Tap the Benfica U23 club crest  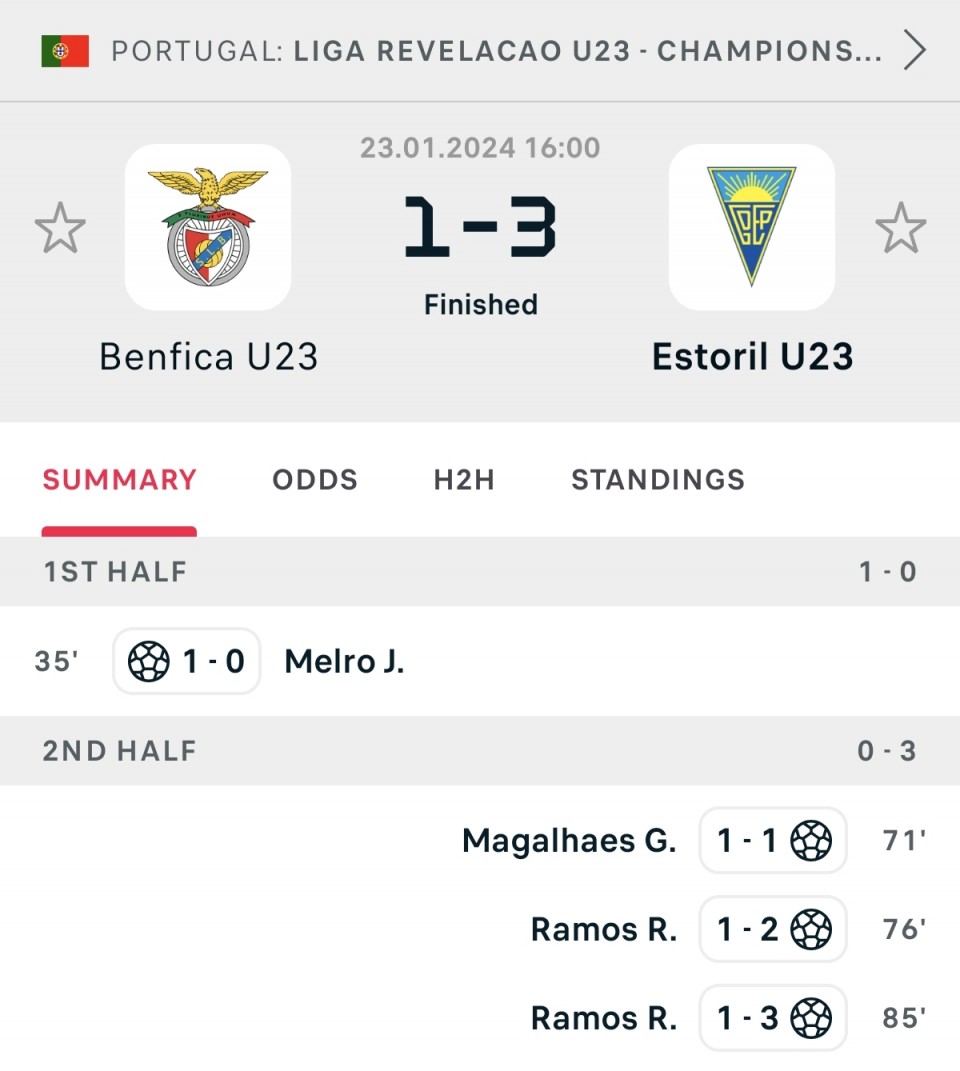(x=208, y=227)
